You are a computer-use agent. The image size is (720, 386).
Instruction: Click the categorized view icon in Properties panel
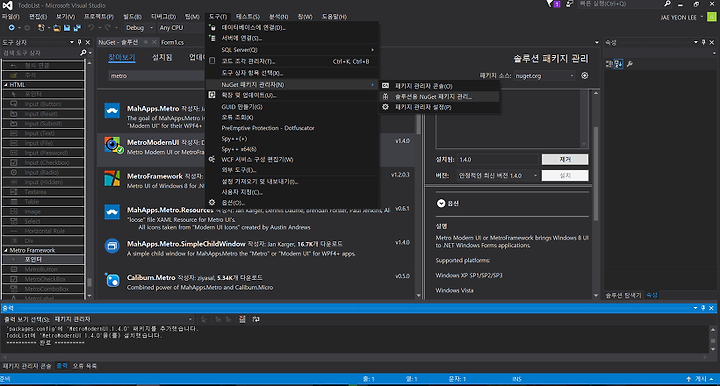pos(609,64)
